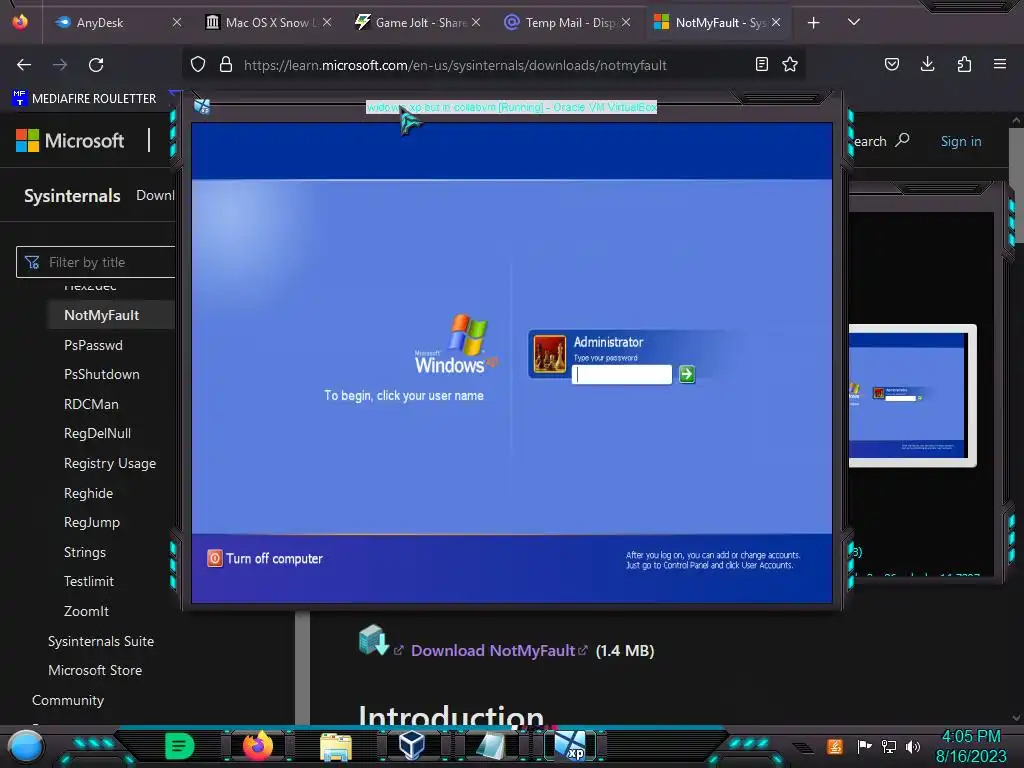Open the XP login preview thumbnail
Viewport: 1024px width, 768px height.
[912, 395]
